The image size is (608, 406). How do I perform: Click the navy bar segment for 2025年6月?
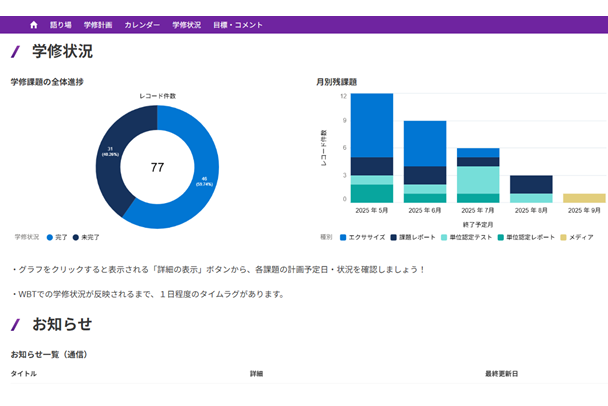click(425, 175)
